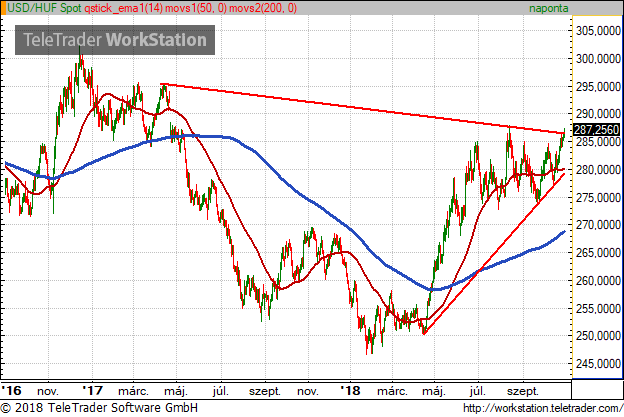Click the '16 year label on time axis

click(x=11, y=391)
